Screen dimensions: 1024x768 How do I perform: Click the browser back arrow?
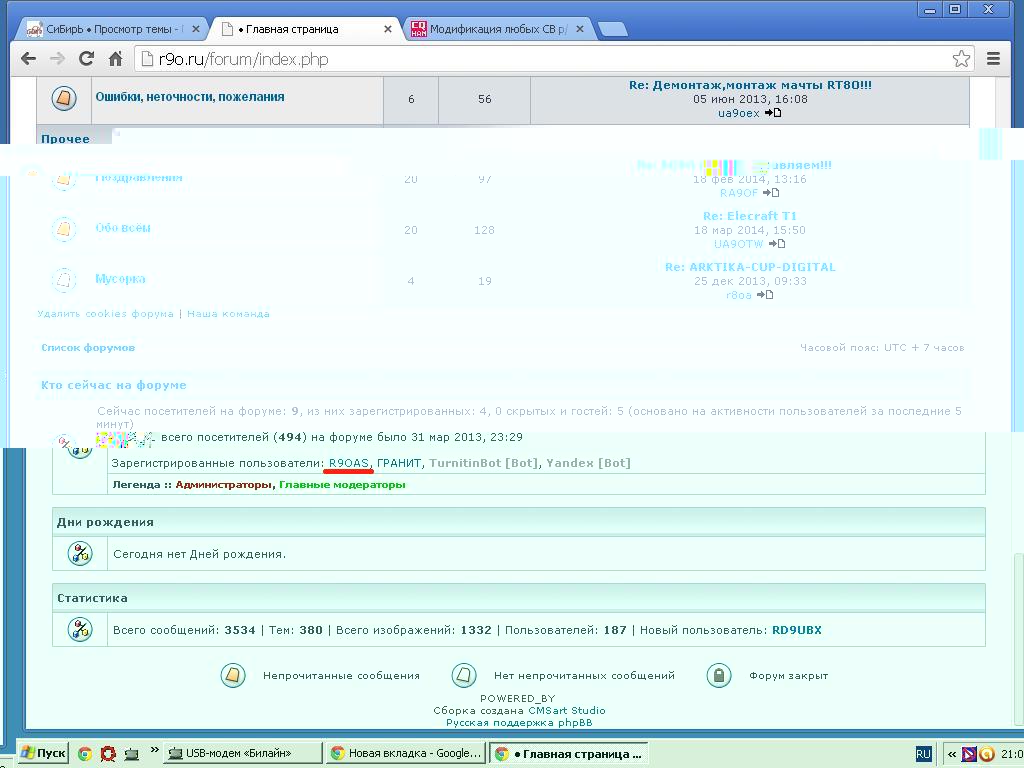point(27,59)
